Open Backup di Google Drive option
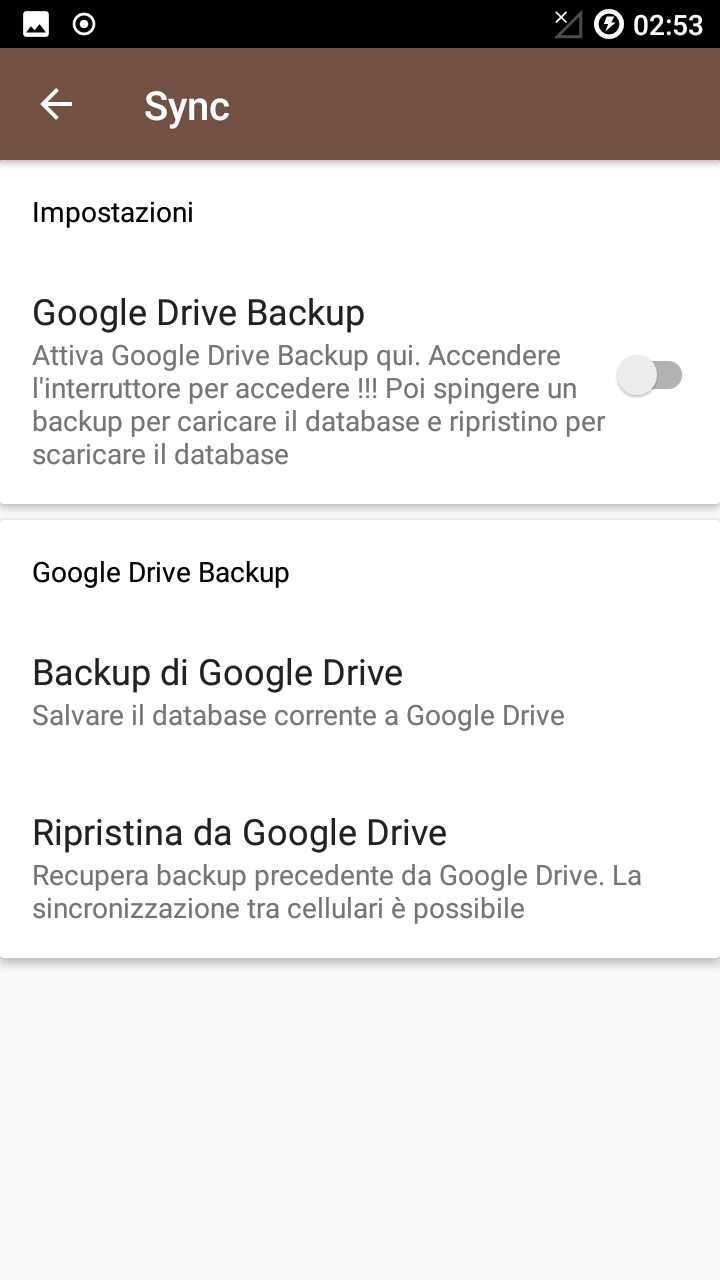 coord(360,692)
